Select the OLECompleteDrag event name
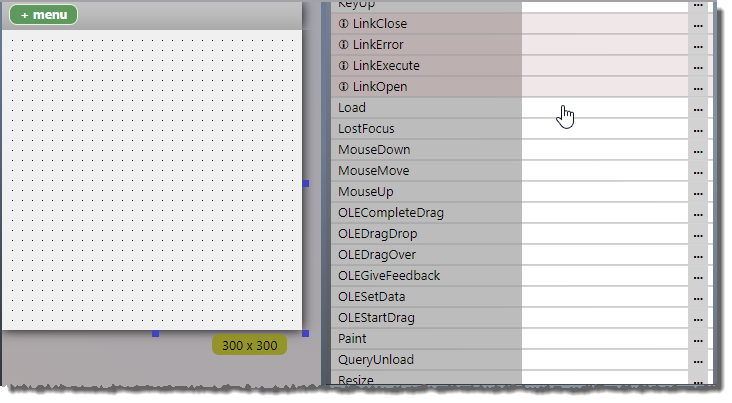 (x=391, y=213)
